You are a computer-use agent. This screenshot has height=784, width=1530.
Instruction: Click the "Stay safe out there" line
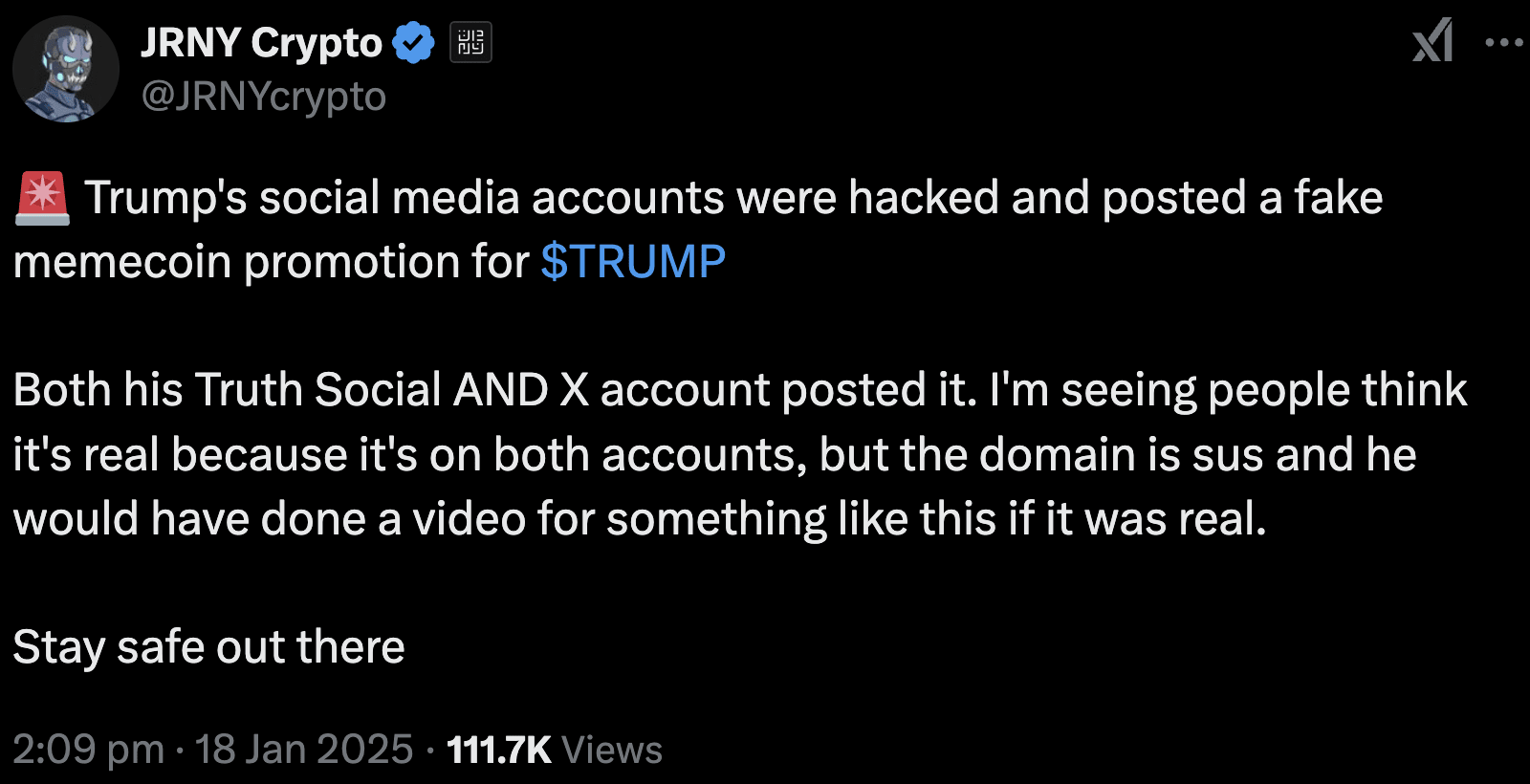pos(209,647)
